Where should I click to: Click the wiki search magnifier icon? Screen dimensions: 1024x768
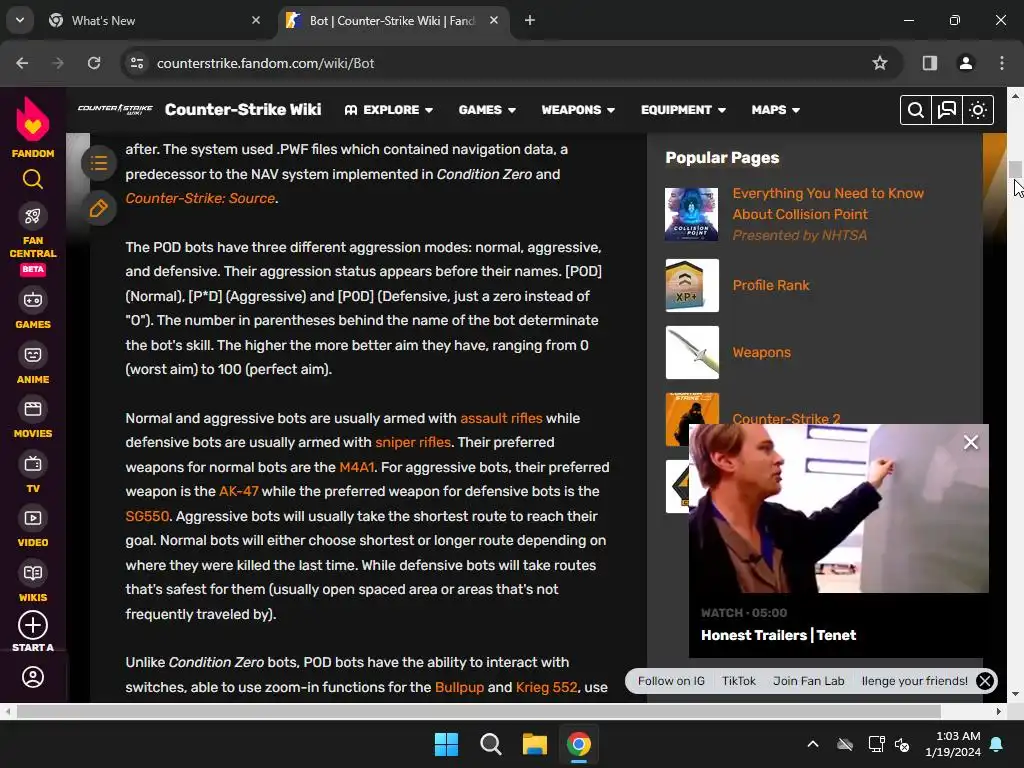pyautogui.click(x=916, y=110)
